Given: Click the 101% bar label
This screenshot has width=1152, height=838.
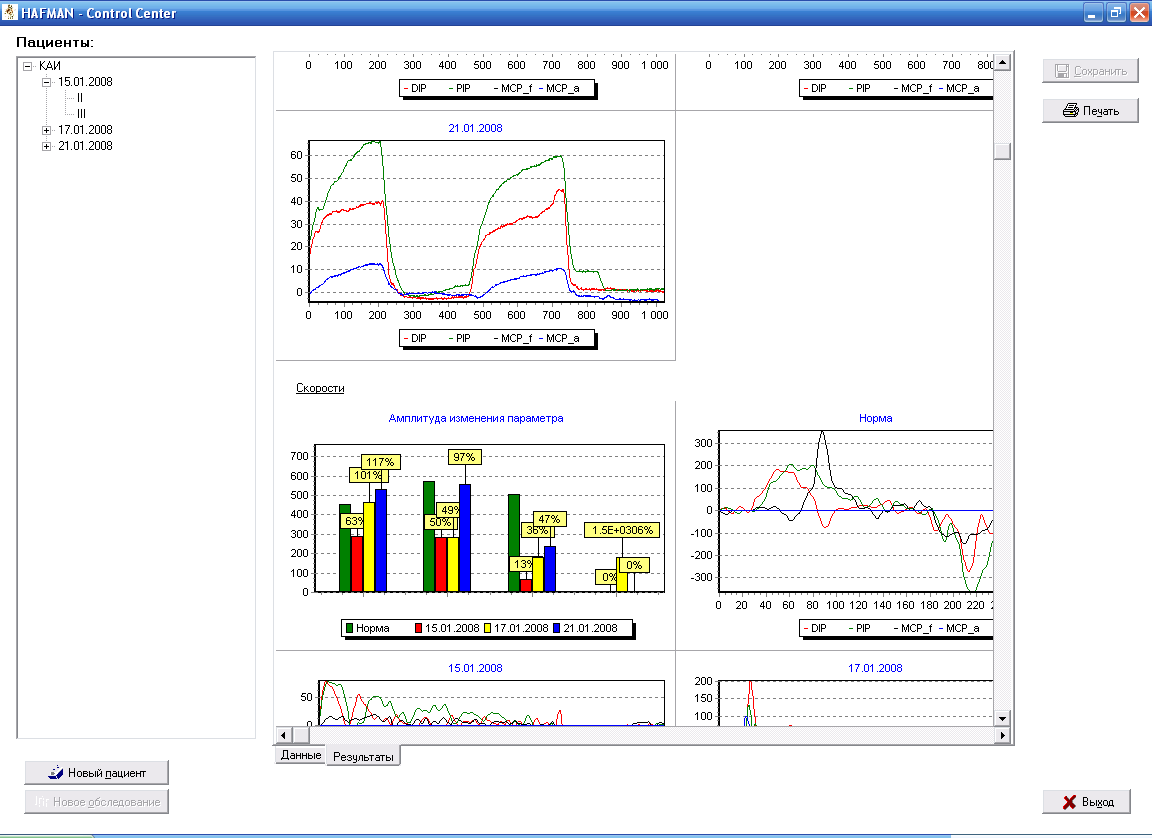Looking at the screenshot, I should (x=368, y=475).
